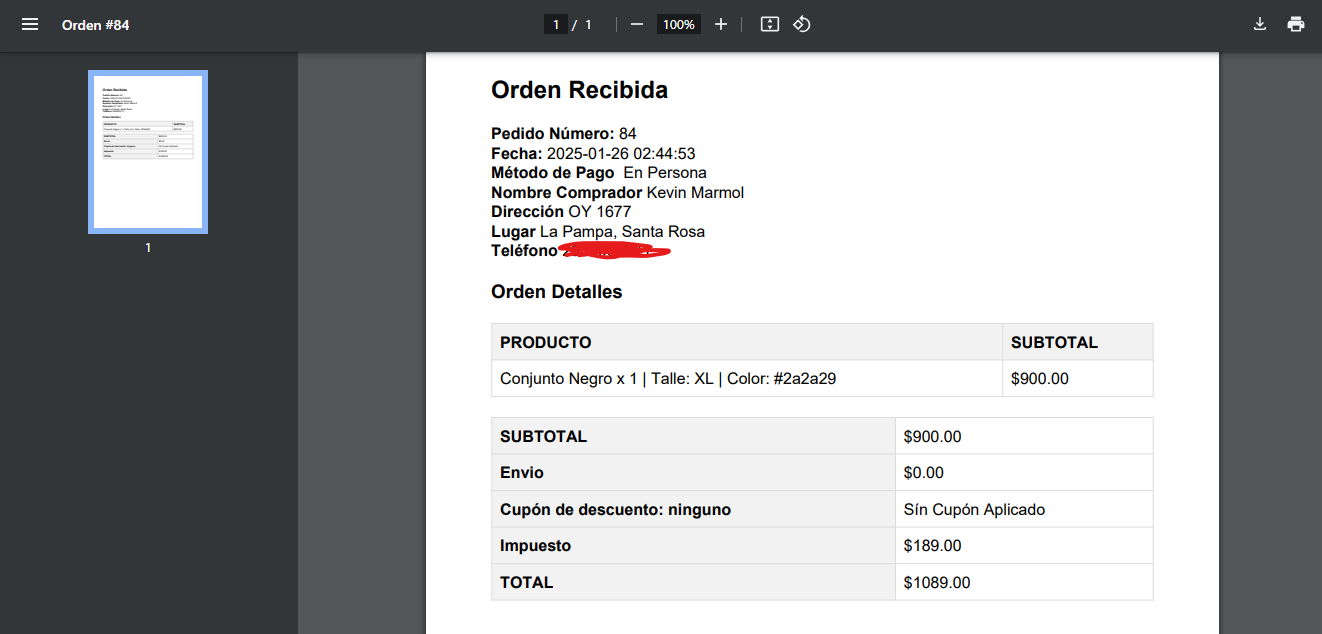The image size is (1322, 634).
Task: Click the buyer name Kevin Marmol
Action: tap(695, 192)
